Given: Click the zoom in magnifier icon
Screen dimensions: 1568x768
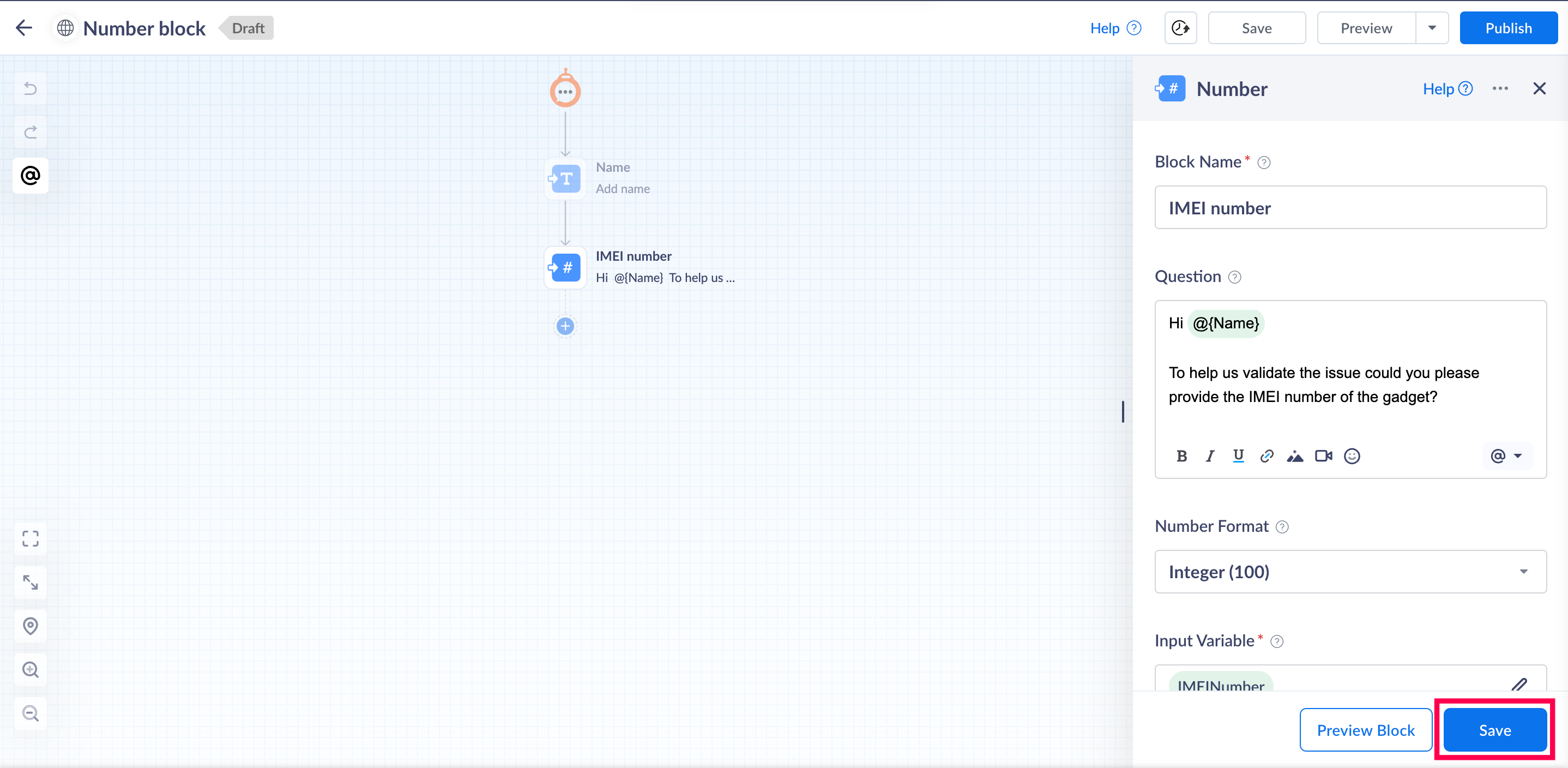Looking at the screenshot, I should 31,670.
